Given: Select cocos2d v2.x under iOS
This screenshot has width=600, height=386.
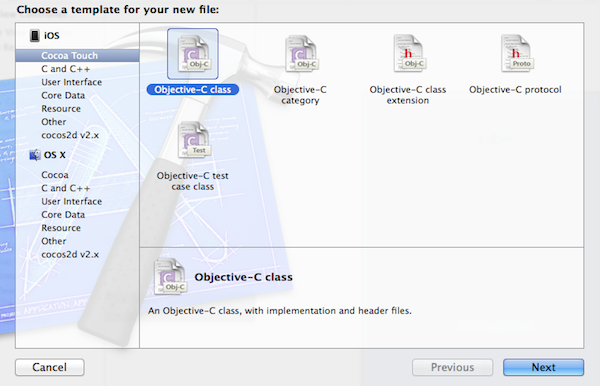Looking at the screenshot, I should [x=70, y=135].
